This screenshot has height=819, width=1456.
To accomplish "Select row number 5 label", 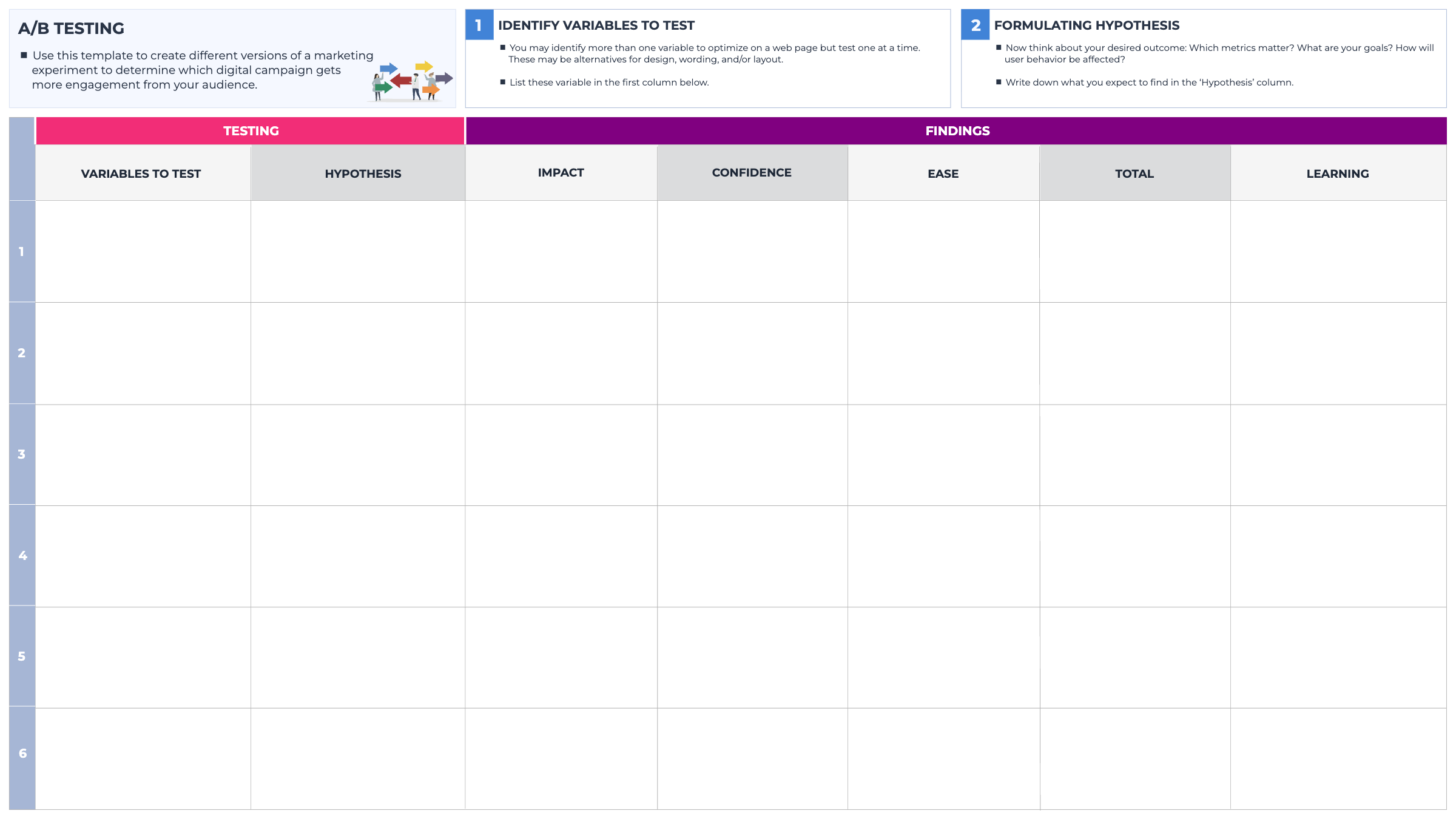I will (22, 656).
